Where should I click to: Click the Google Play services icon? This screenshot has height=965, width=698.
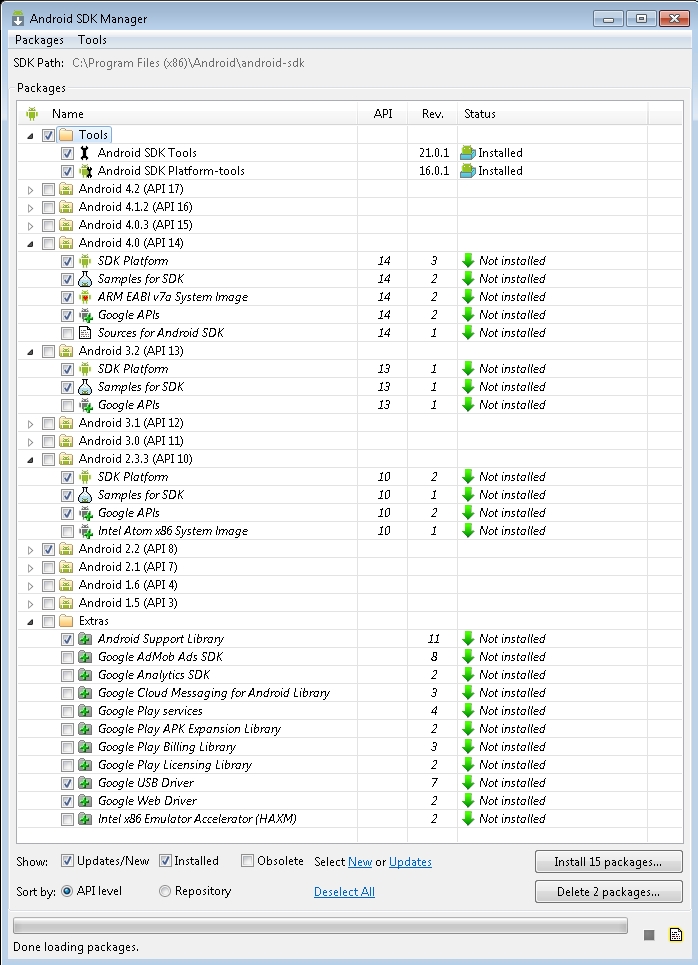(x=86, y=711)
